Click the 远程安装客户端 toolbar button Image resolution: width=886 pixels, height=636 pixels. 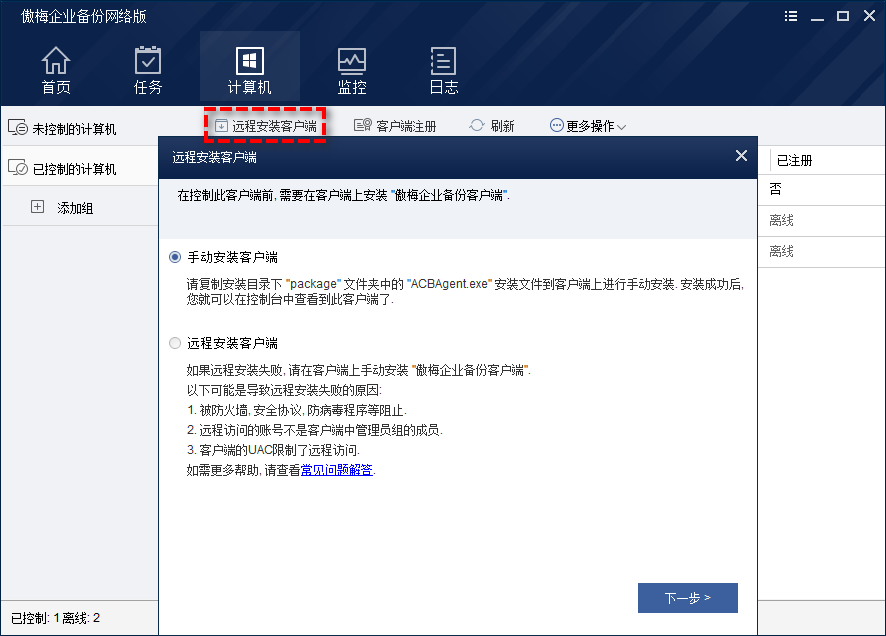pyautogui.click(x=265, y=126)
